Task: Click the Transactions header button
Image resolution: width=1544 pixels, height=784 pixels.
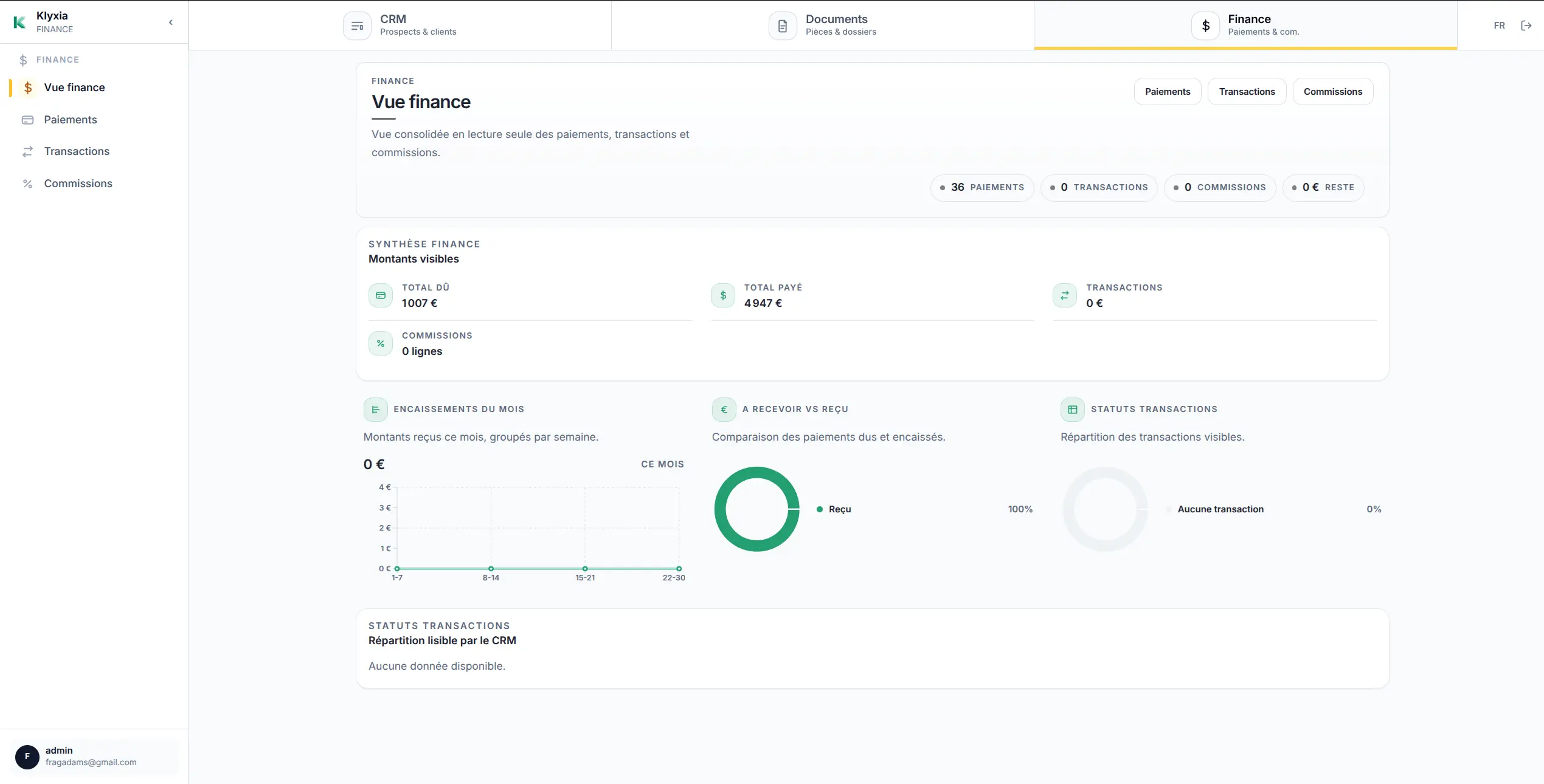Action: tap(1247, 91)
